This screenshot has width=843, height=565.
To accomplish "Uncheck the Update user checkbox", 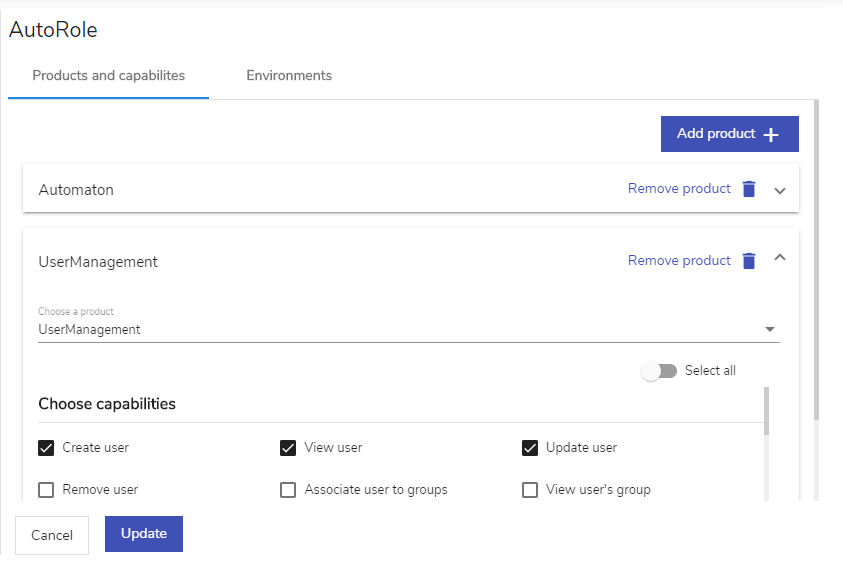I will tap(530, 448).
